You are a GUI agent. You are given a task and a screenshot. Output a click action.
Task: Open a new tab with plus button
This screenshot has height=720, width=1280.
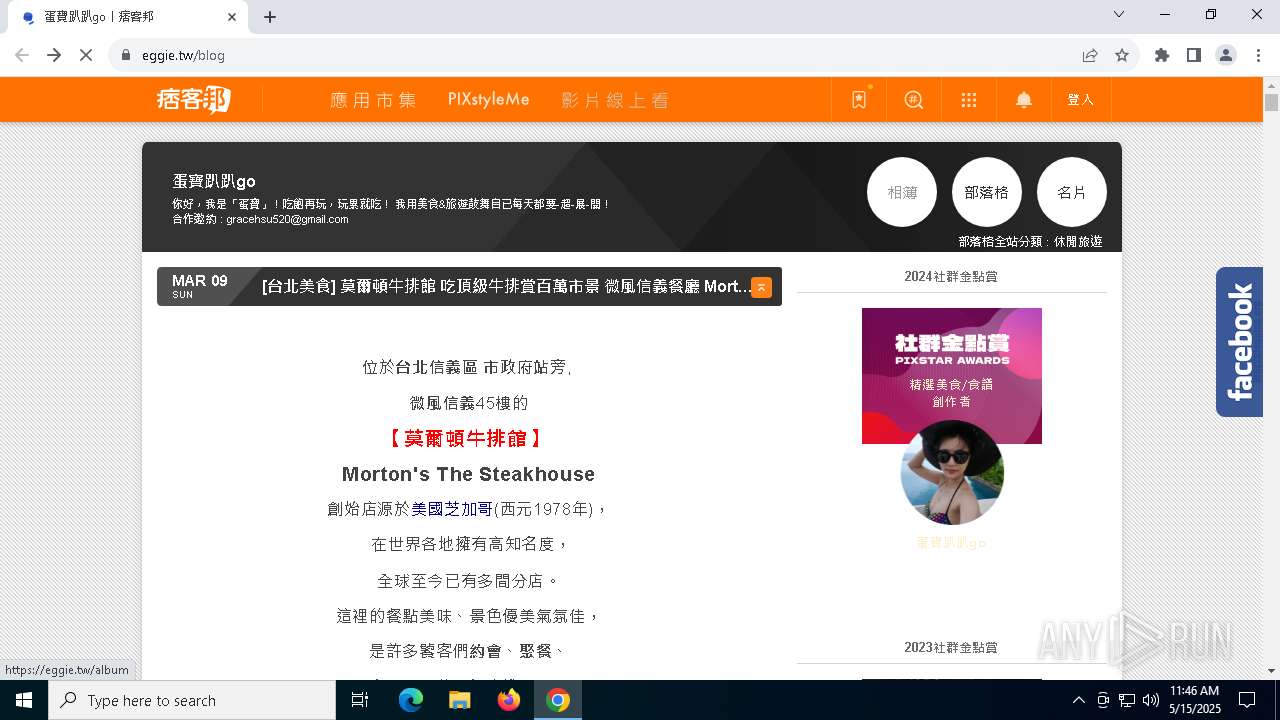point(270,17)
